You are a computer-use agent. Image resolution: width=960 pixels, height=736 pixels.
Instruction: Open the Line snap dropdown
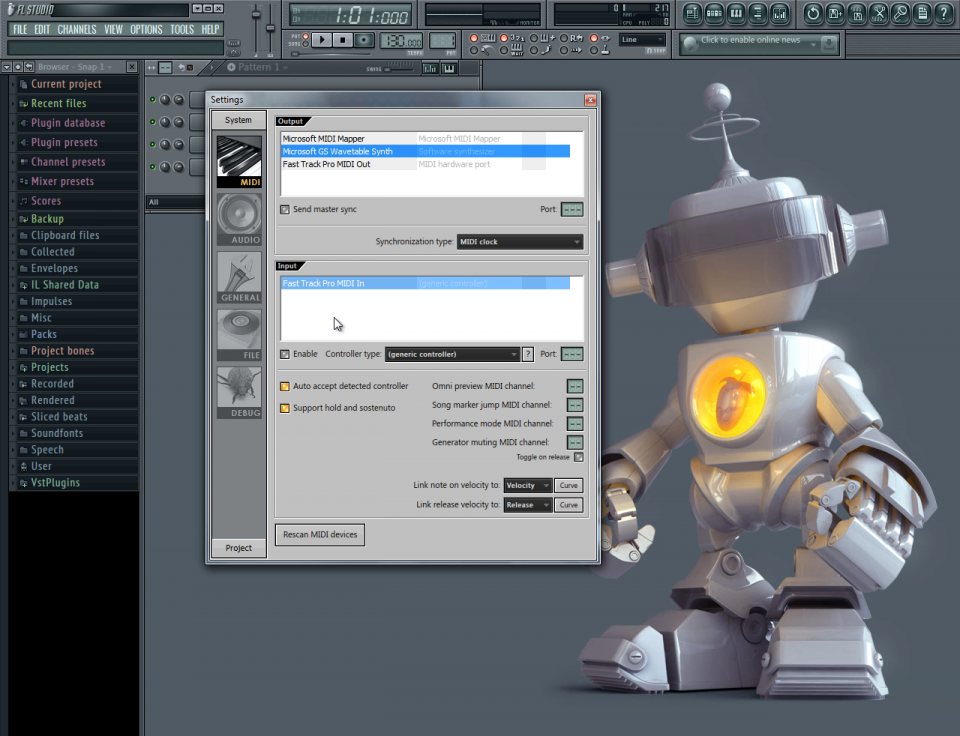(642, 39)
